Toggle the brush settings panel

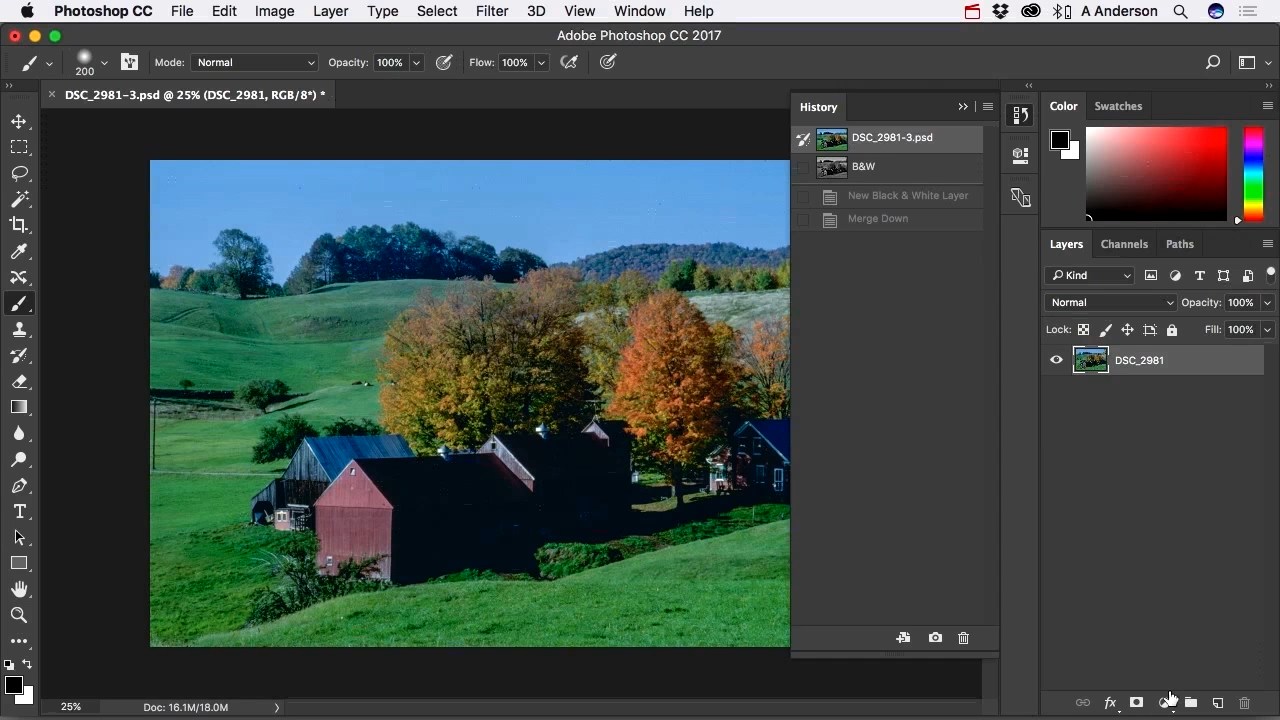coord(129,62)
